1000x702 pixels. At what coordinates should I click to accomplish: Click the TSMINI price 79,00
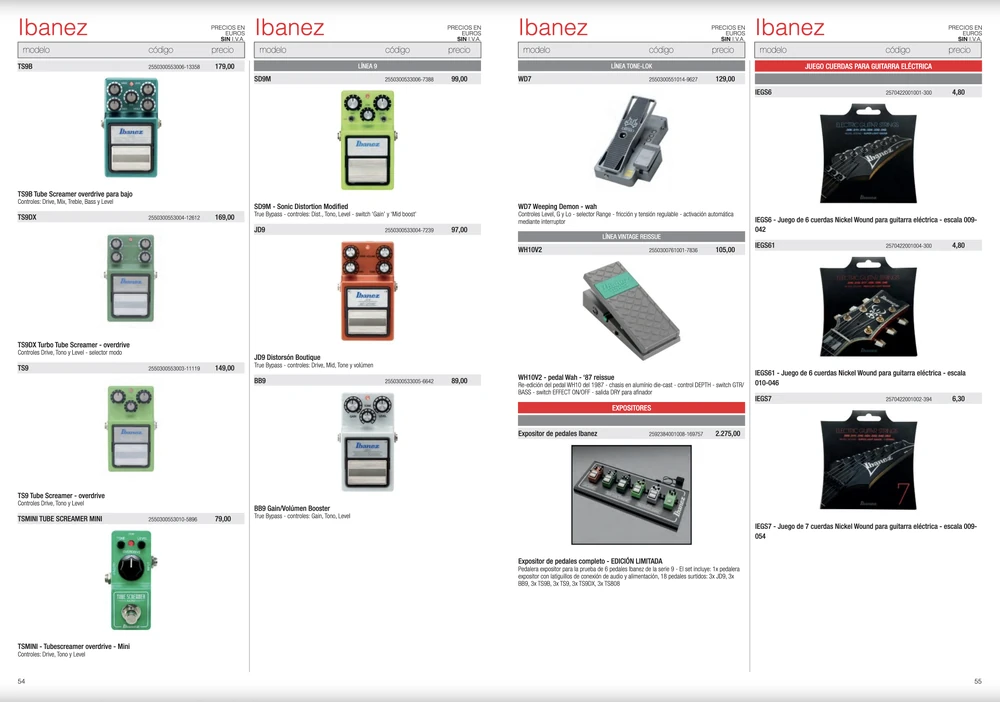(x=223, y=519)
